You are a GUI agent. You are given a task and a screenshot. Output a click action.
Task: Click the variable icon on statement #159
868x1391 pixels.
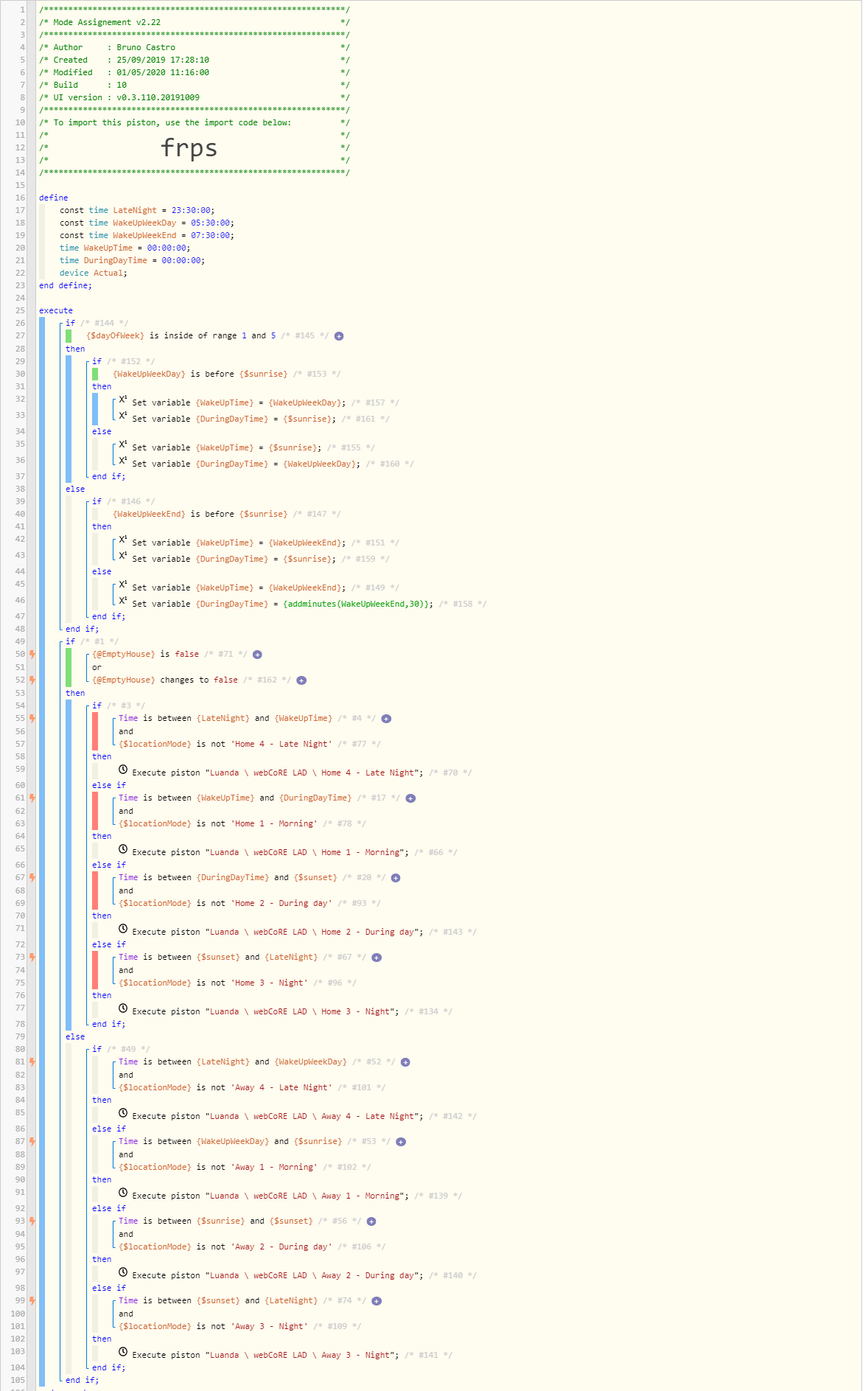click(123, 556)
